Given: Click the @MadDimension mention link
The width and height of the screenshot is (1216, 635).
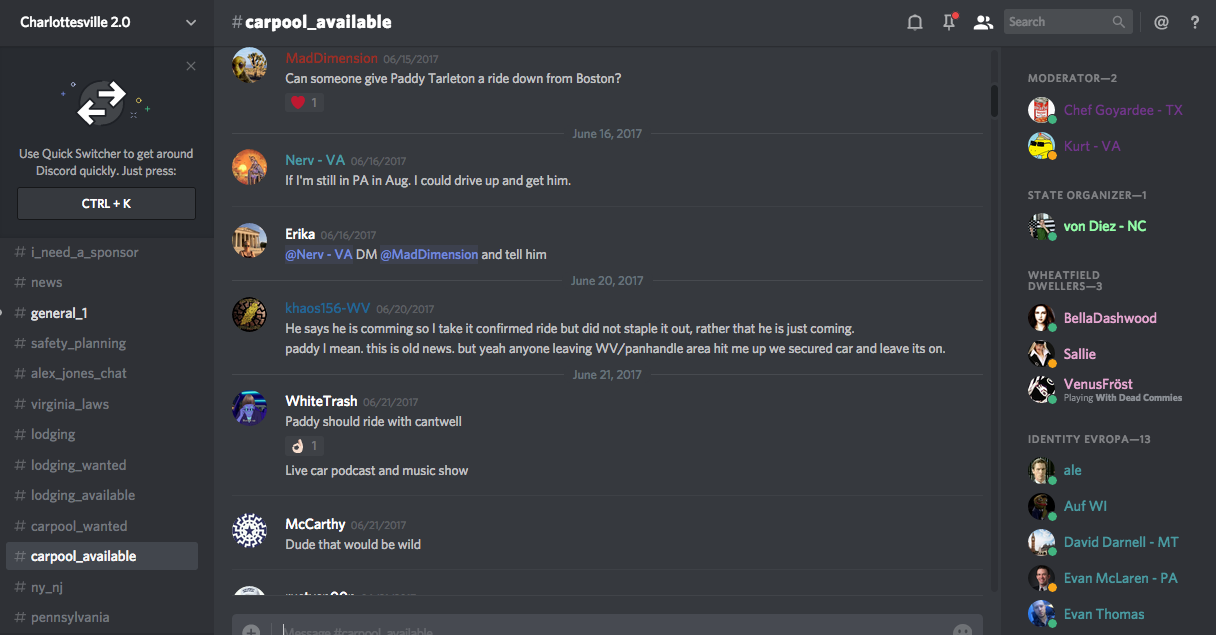Looking at the screenshot, I should (428, 254).
